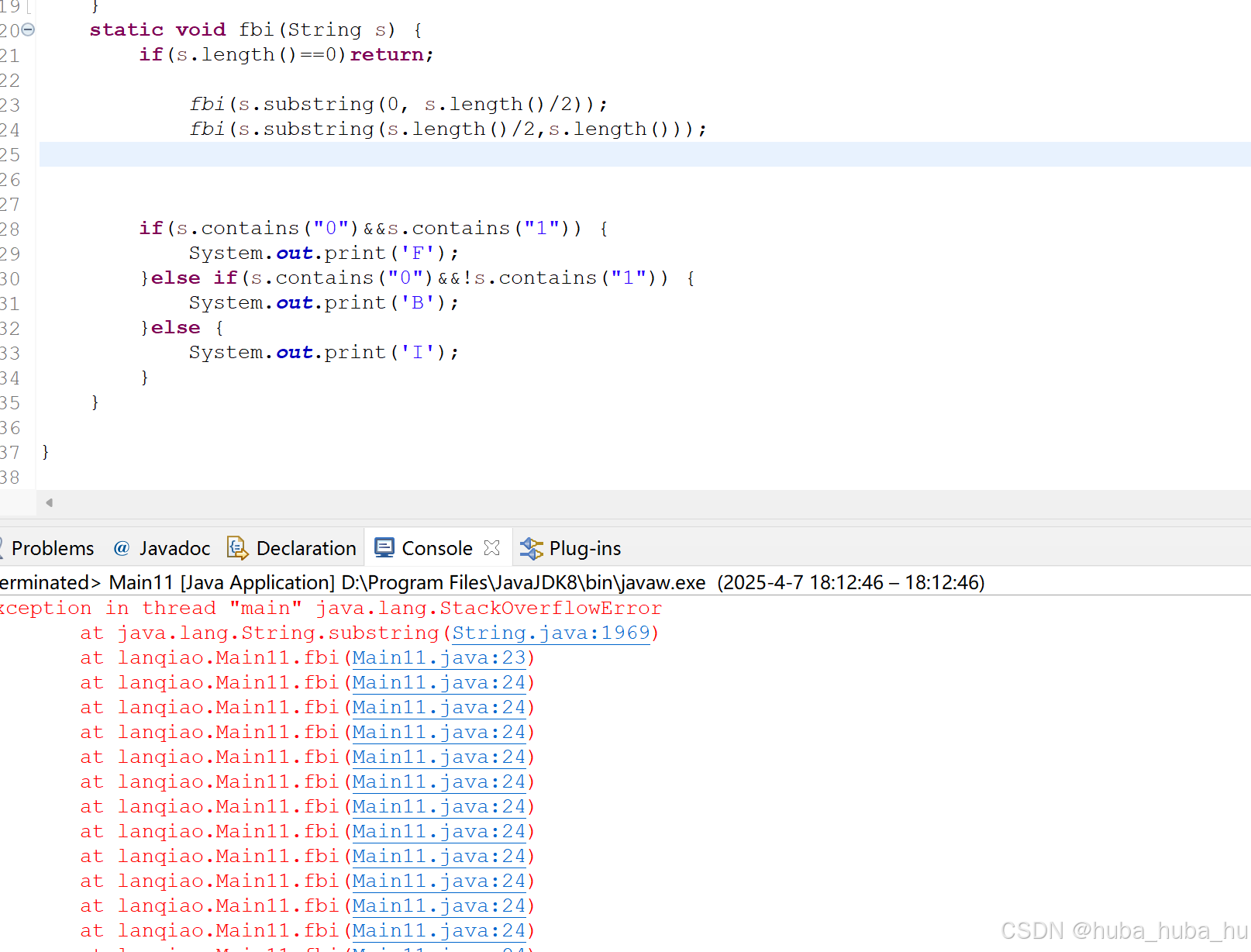Screen dimensions: 1251x952
Task: Click the editor's left horizontal scroll arrow
Action: pos(48,502)
